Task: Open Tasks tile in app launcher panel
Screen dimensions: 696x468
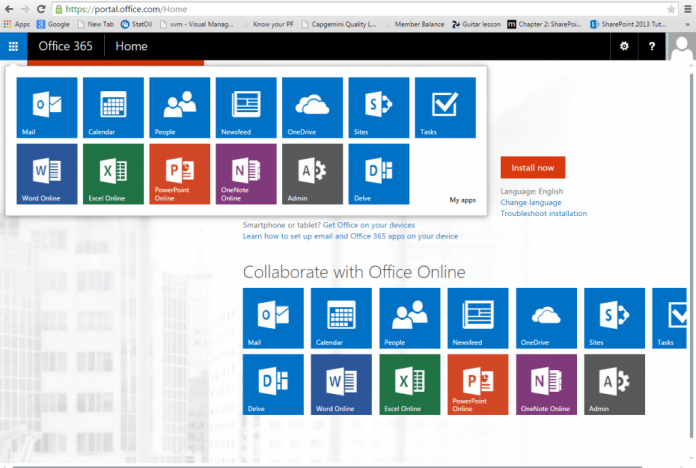Action: 445,107
